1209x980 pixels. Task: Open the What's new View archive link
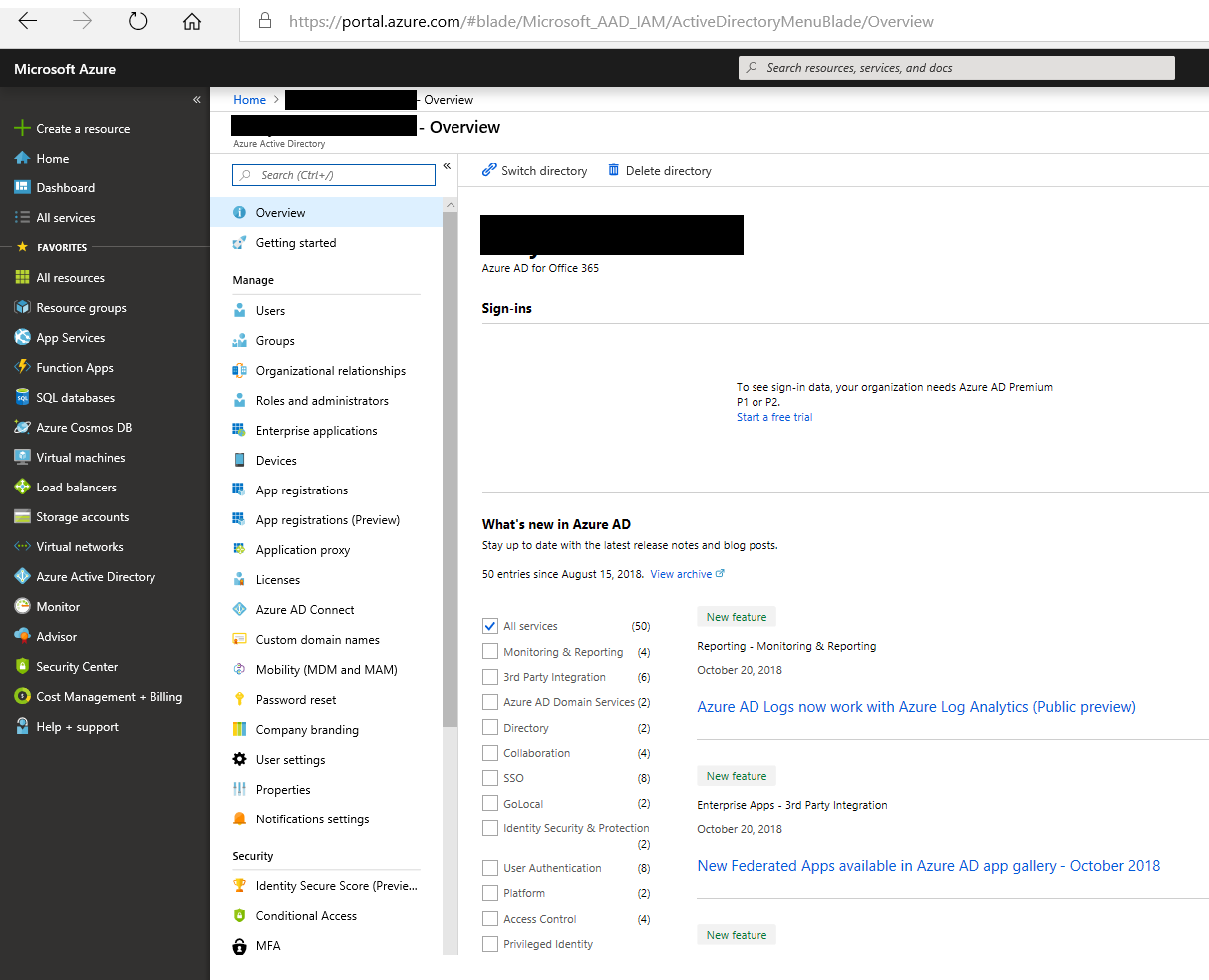pyautogui.click(x=681, y=573)
